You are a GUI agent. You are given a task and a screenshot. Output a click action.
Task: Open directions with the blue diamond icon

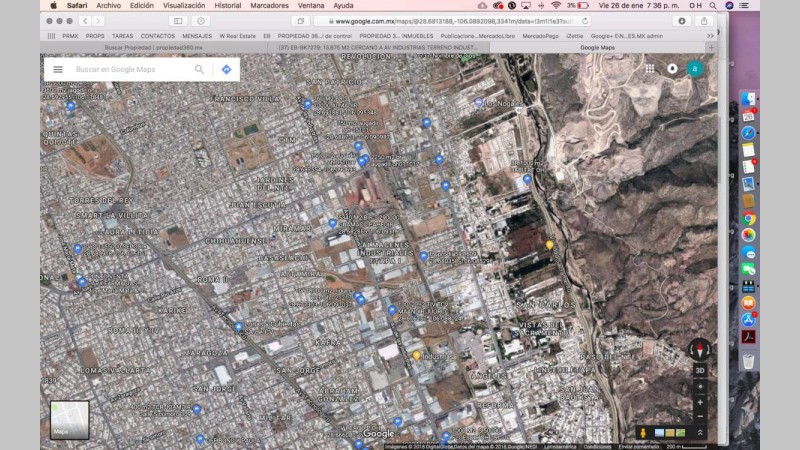coord(227,69)
